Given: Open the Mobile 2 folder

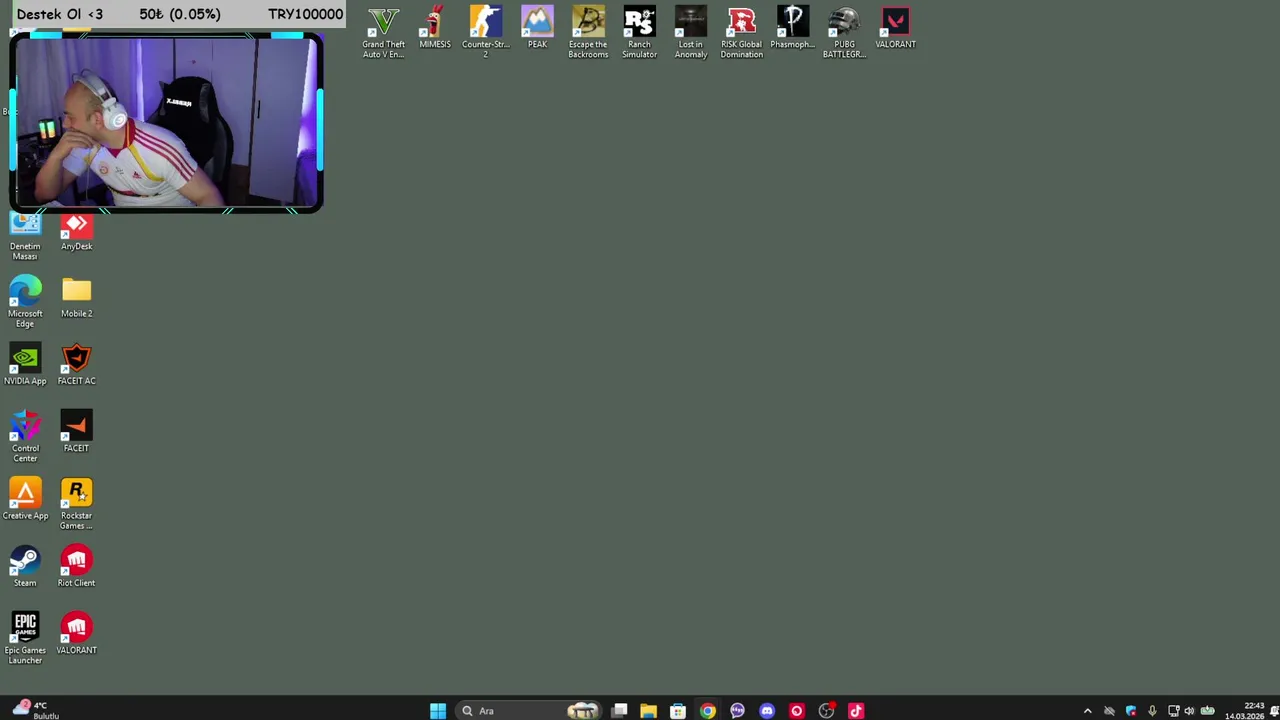Looking at the screenshot, I should [76, 297].
